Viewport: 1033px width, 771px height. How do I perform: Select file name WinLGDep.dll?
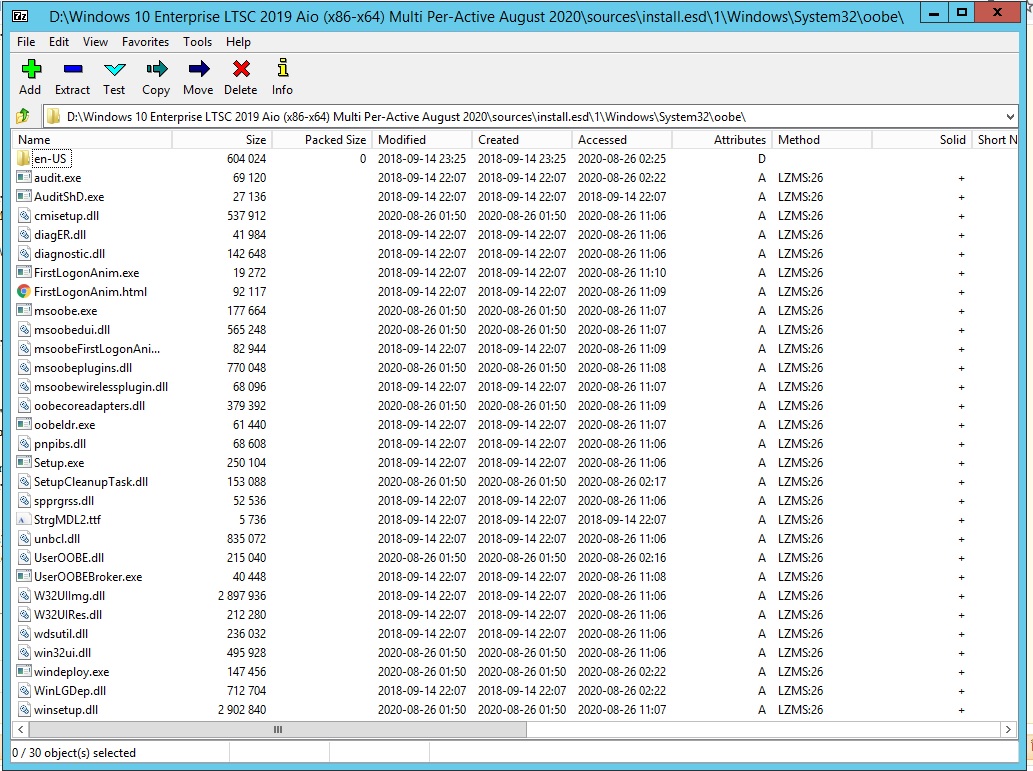click(x=70, y=691)
